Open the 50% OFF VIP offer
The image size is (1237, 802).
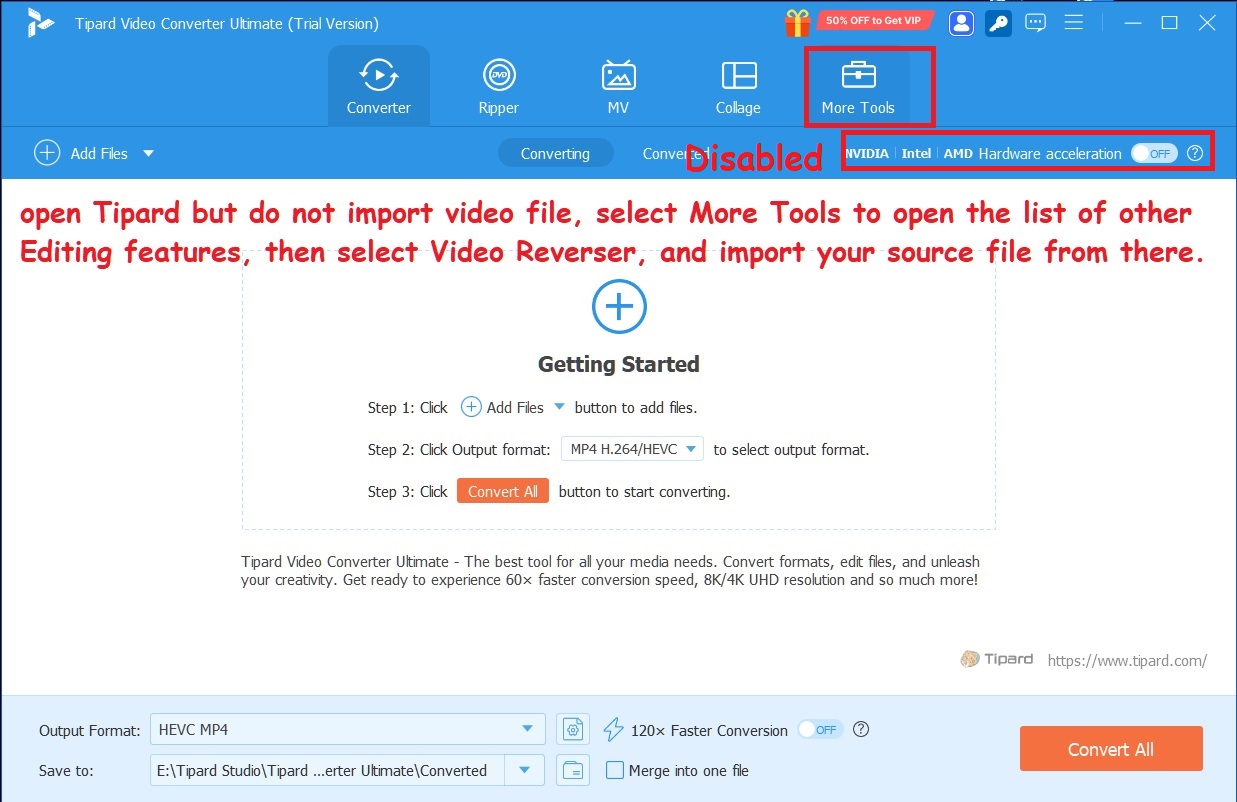[x=874, y=20]
